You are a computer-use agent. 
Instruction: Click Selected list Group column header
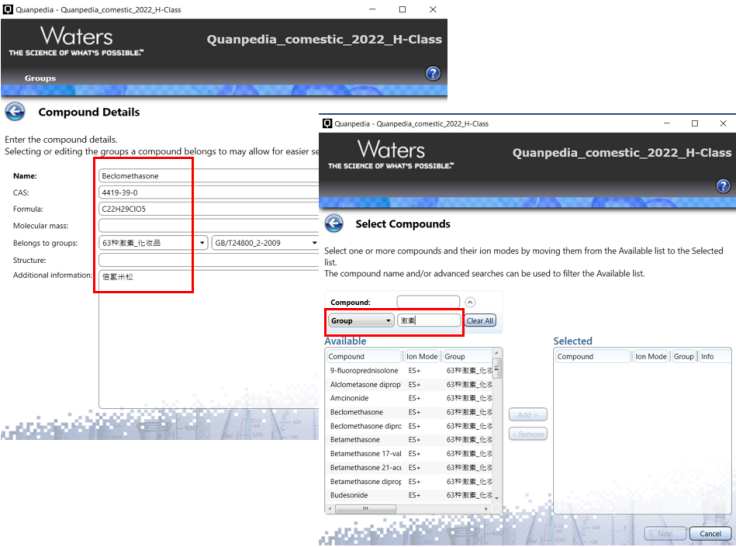[x=683, y=356]
